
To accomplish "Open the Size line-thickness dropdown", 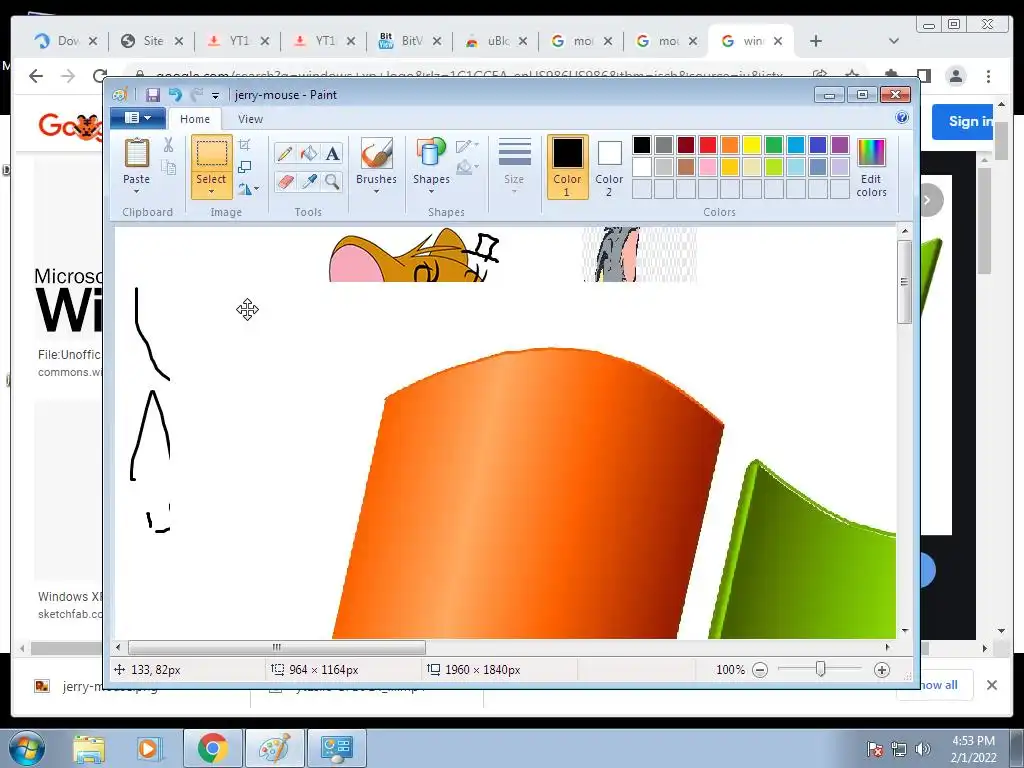I will [514, 167].
